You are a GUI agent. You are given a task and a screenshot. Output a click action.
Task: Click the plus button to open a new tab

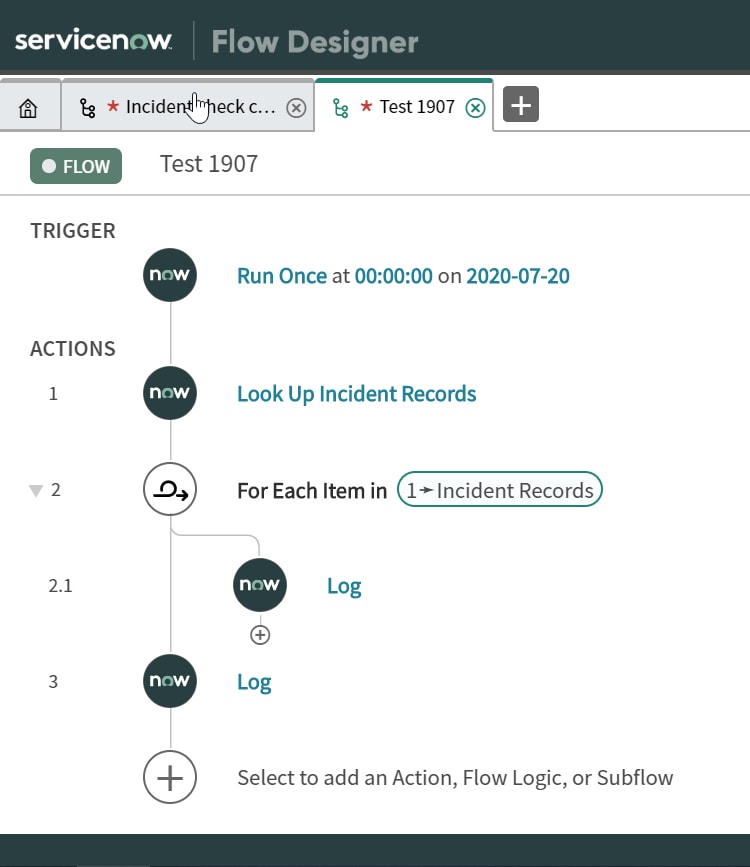click(520, 104)
